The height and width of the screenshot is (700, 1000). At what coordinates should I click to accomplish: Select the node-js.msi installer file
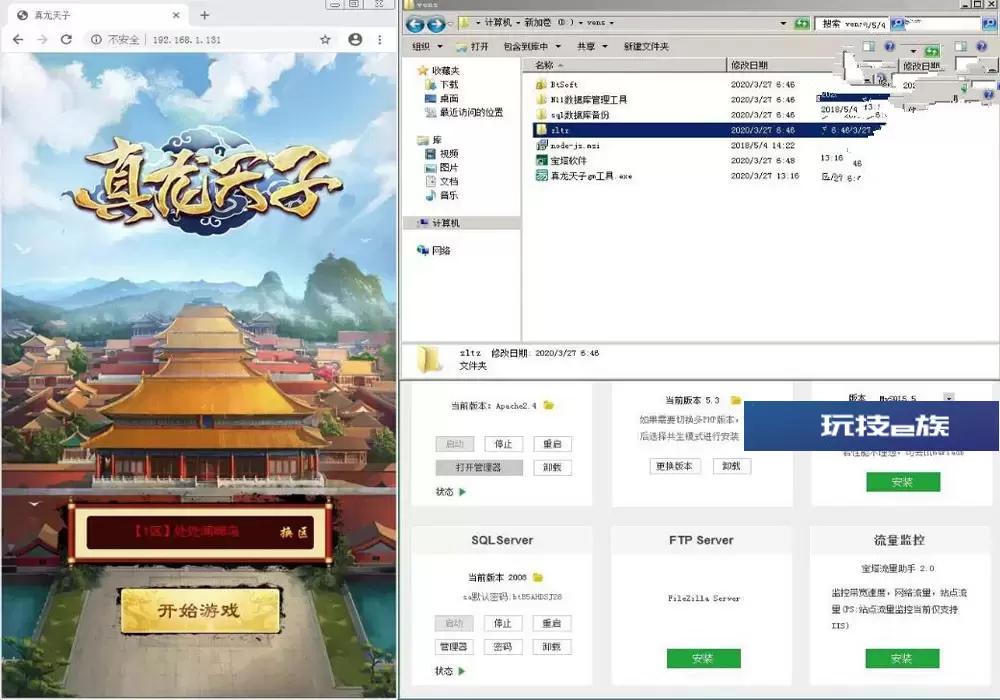pyautogui.click(x=568, y=145)
